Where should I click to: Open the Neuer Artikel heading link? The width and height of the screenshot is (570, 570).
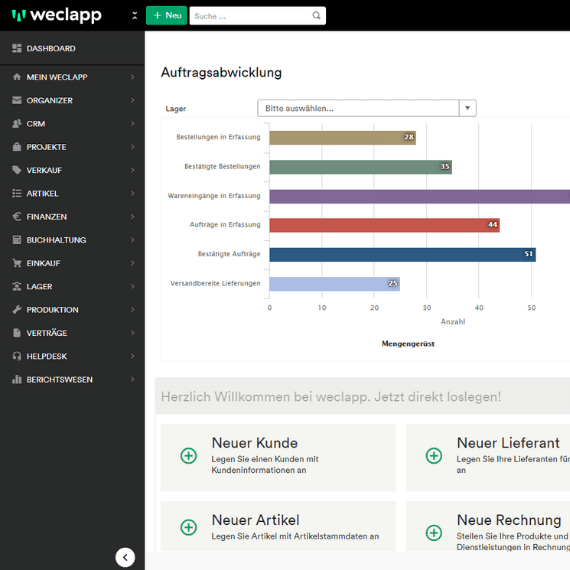256,520
